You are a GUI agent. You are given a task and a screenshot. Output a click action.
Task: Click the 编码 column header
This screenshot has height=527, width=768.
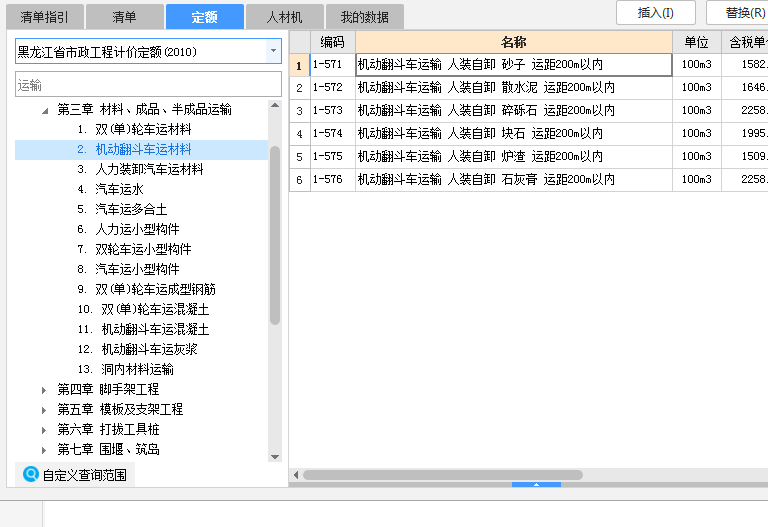tap(333, 42)
